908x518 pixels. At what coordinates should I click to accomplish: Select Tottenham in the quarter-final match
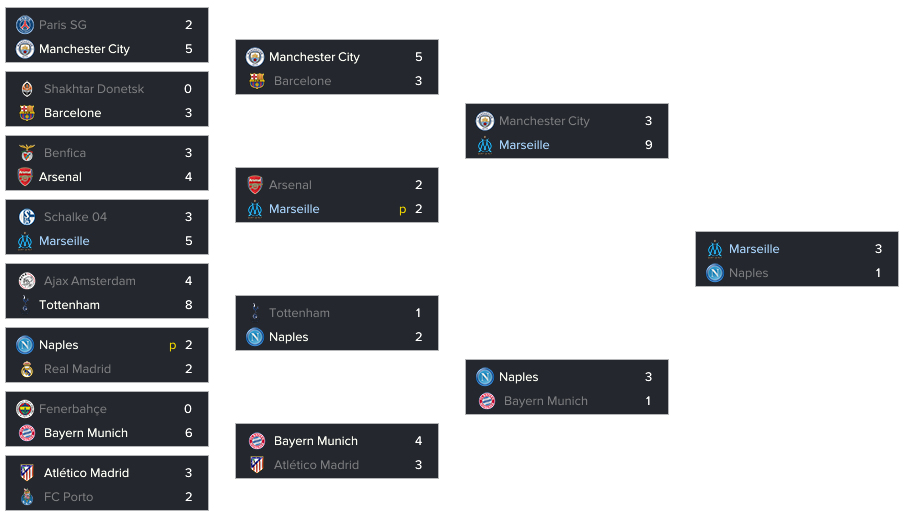(x=299, y=313)
